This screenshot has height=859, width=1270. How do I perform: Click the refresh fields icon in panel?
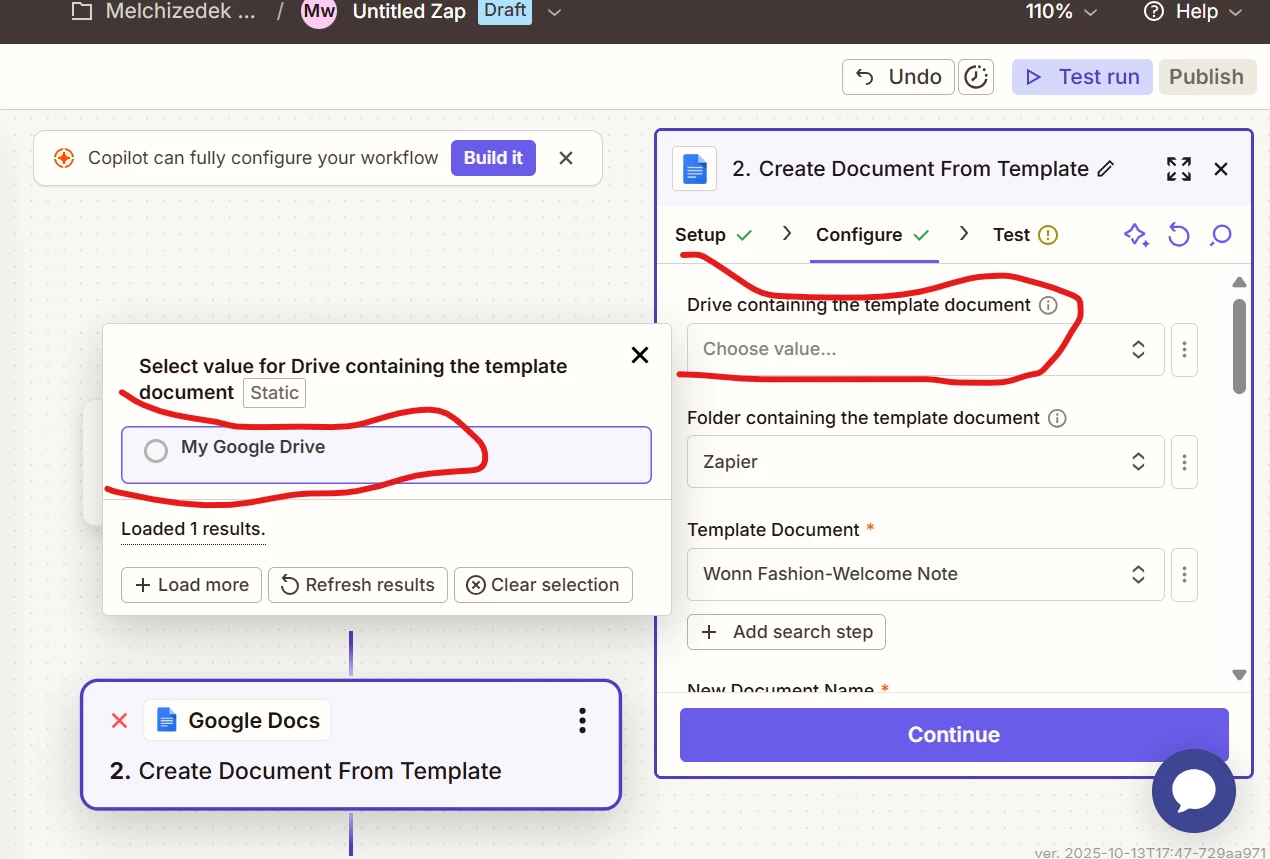click(x=1179, y=235)
